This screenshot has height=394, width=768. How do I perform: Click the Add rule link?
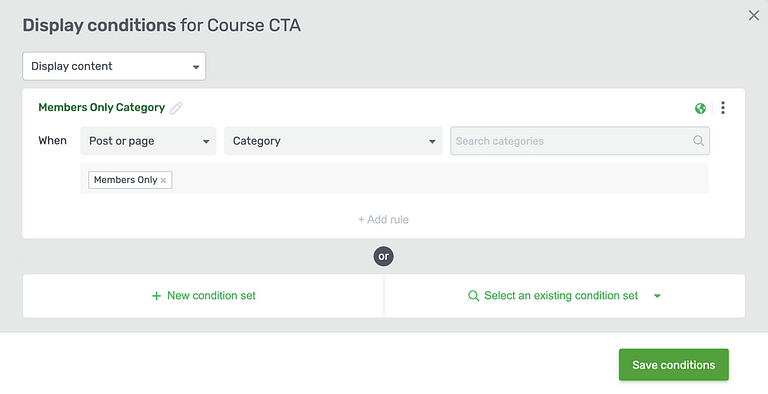click(x=384, y=220)
